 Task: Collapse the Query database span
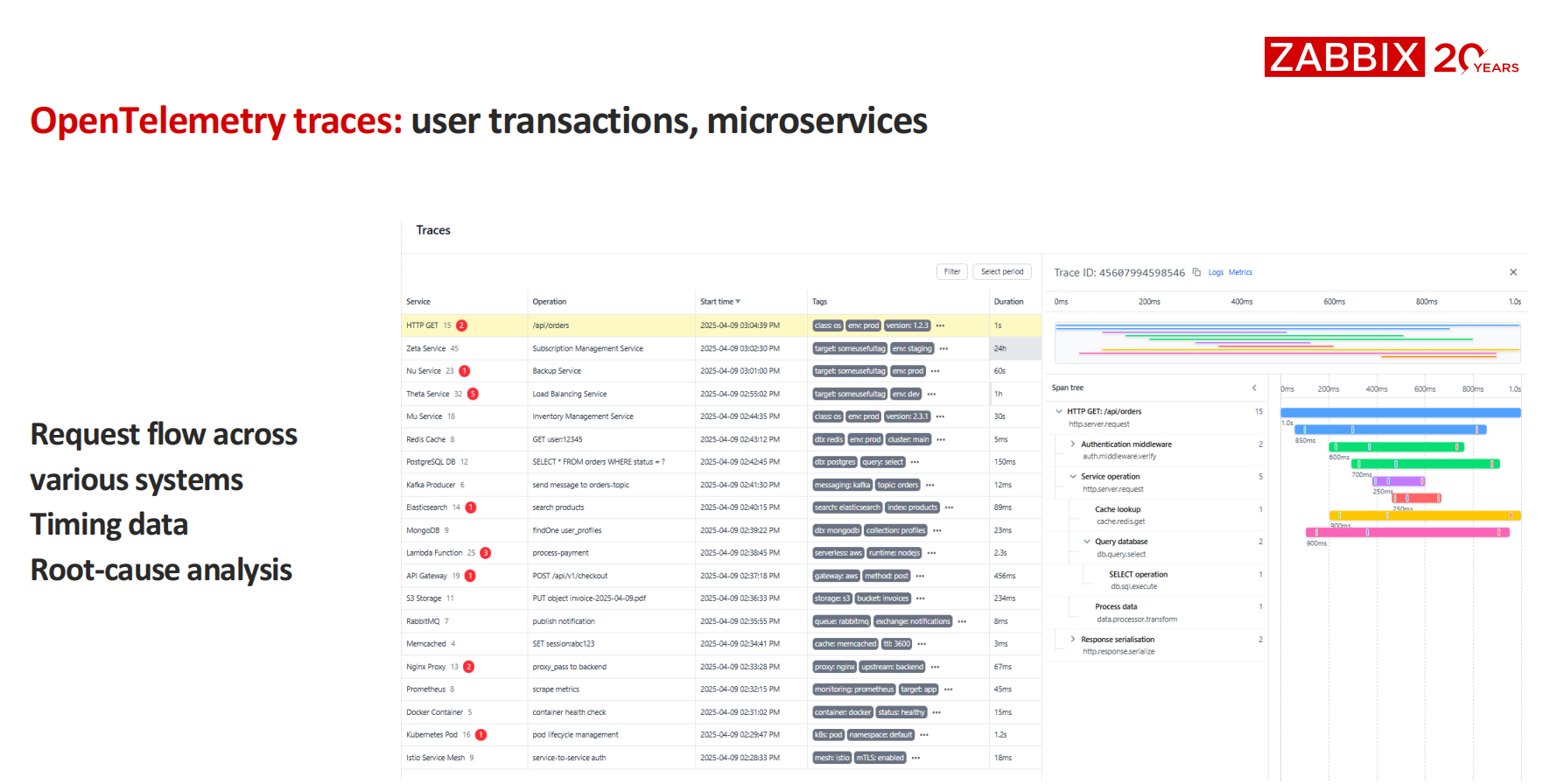click(1087, 542)
